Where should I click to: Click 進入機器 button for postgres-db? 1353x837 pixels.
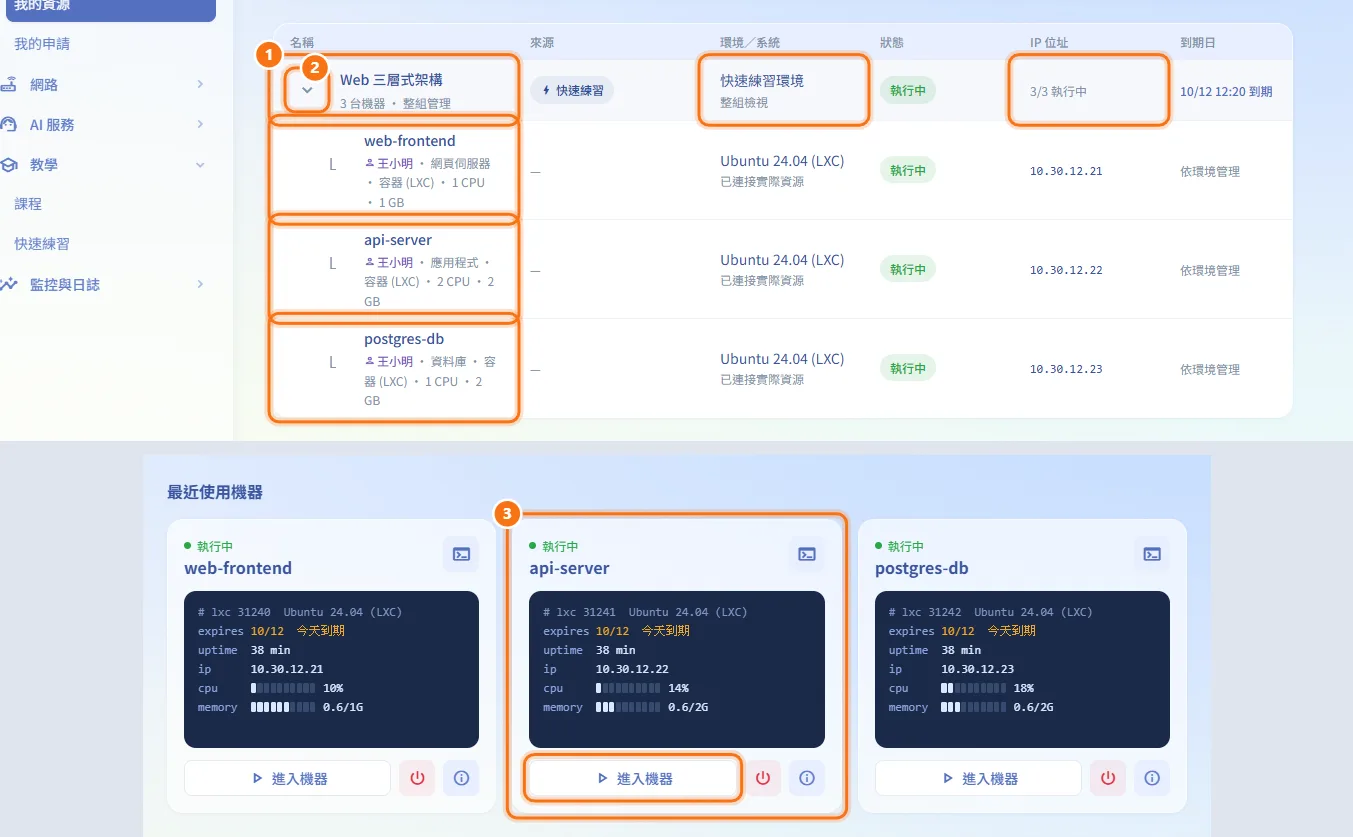tap(978, 778)
